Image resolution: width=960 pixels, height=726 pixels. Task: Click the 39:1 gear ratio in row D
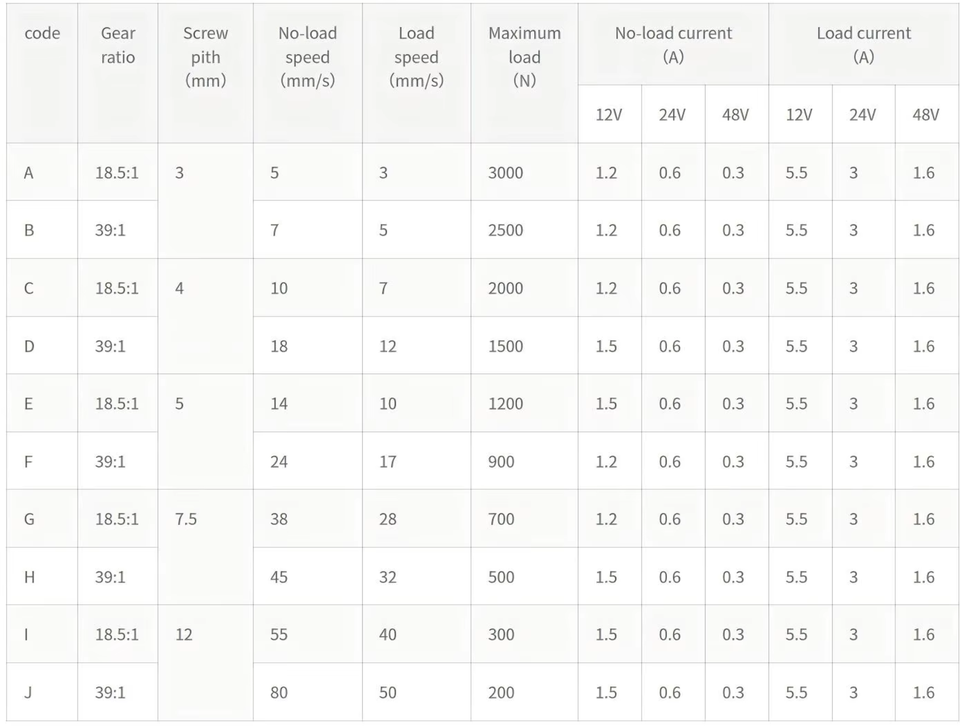pyautogui.click(x=110, y=346)
